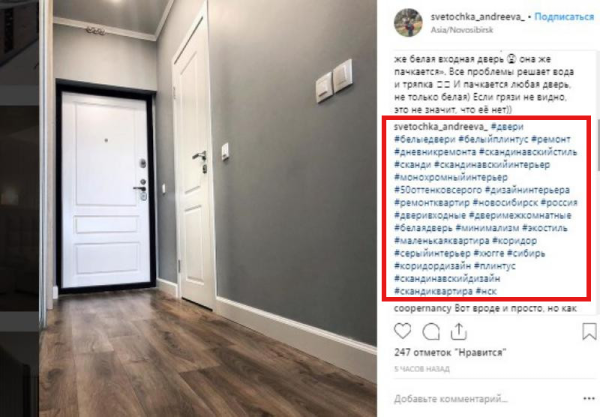Open the #минимализм hashtag
Image resolution: width=600 pixels, height=417 pixels.
pos(488,228)
